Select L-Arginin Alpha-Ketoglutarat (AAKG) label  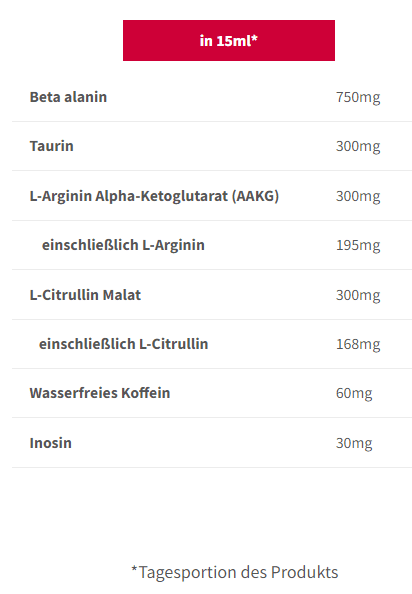pos(154,196)
